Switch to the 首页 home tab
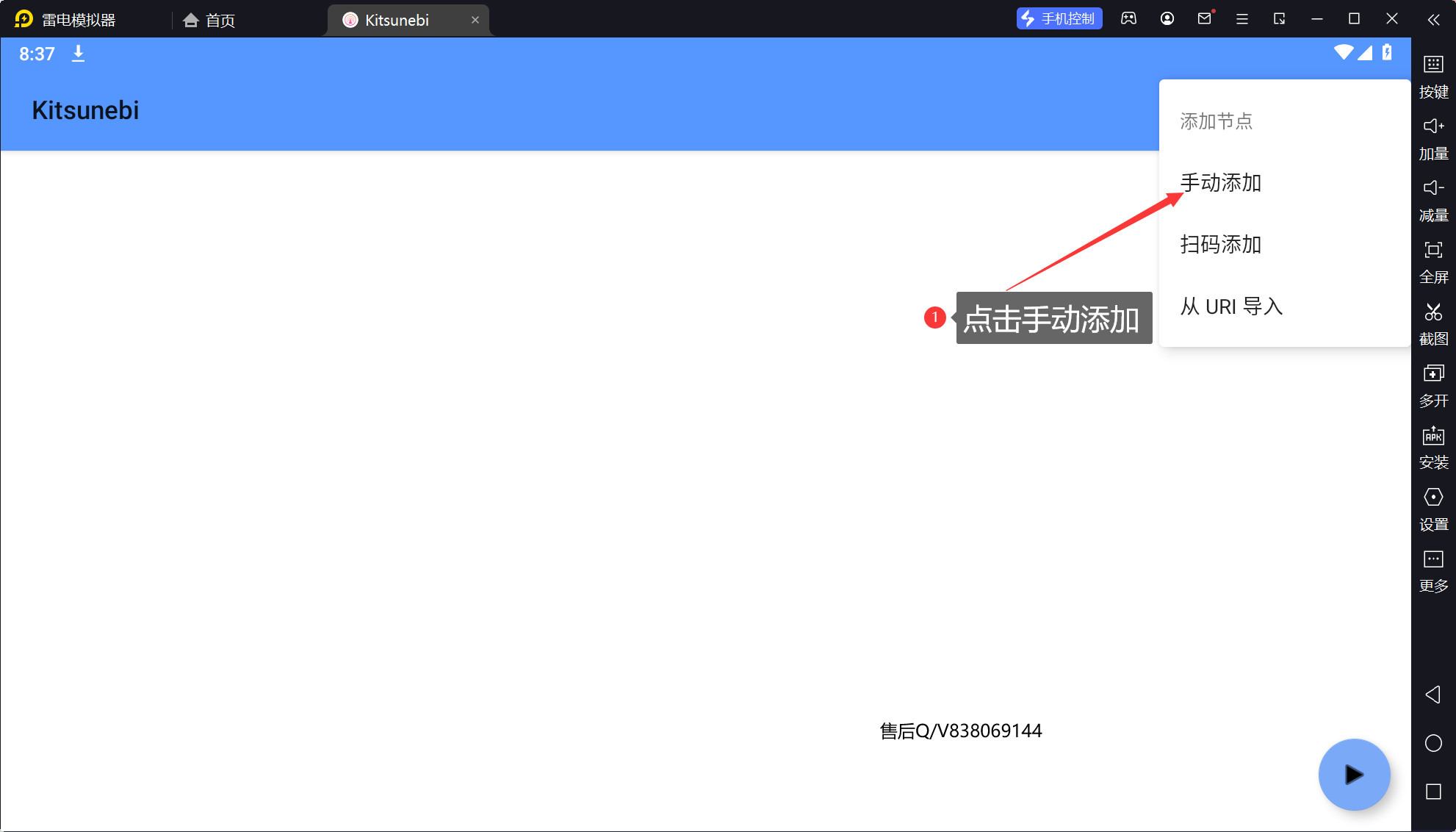 coord(209,20)
